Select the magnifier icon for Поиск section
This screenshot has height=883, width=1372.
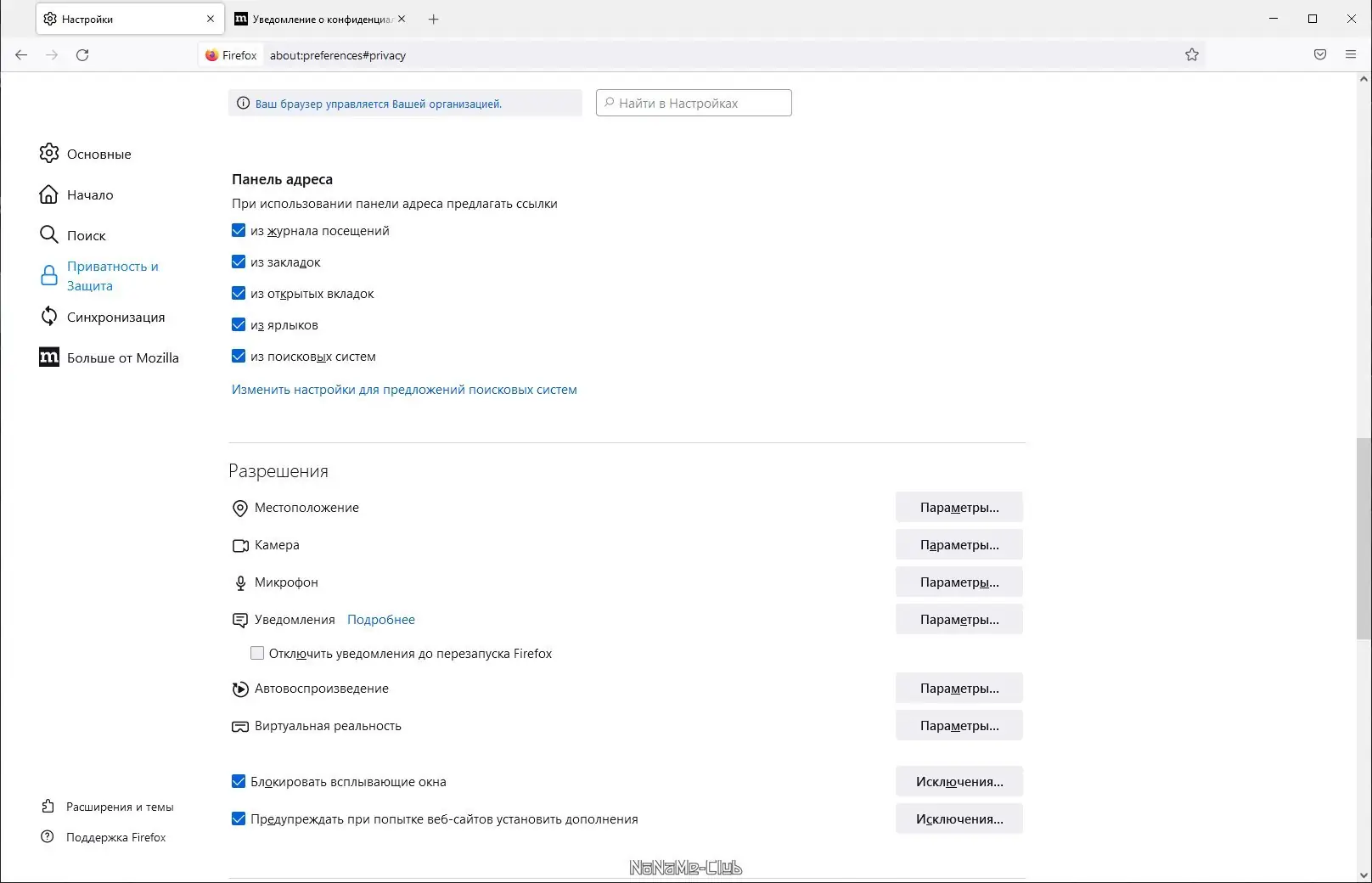tap(48, 235)
